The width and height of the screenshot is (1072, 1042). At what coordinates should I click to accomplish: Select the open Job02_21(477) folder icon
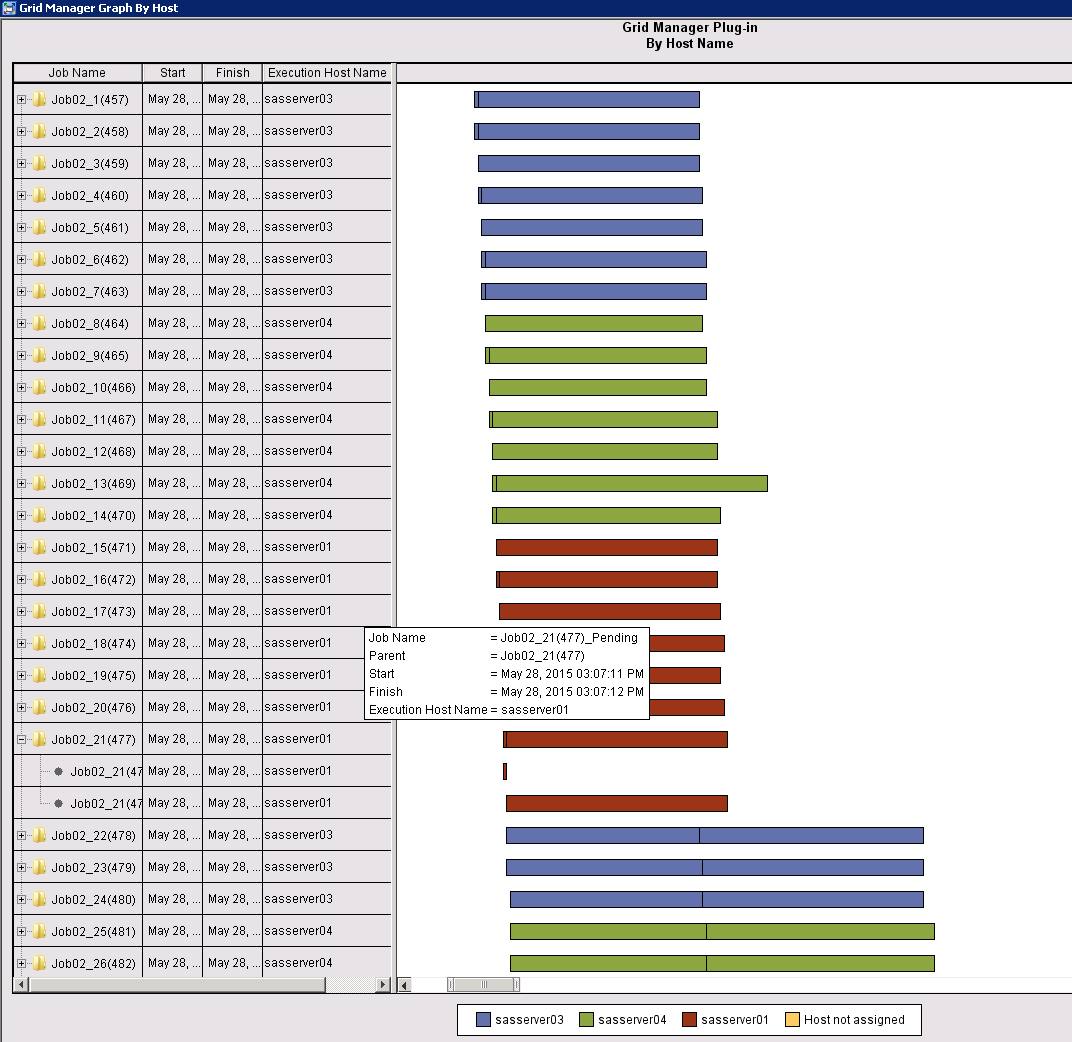click(x=40, y=740)
